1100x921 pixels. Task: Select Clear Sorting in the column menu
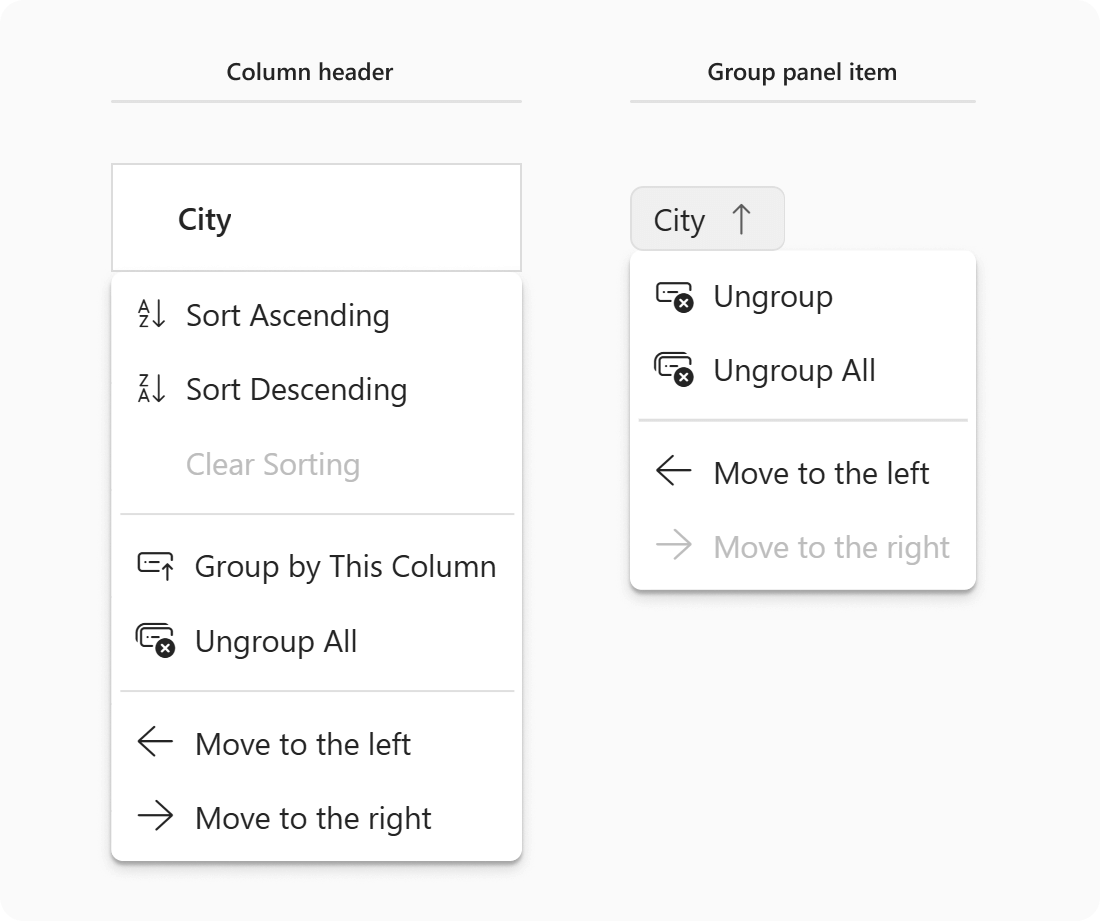(x=272, y=464)
